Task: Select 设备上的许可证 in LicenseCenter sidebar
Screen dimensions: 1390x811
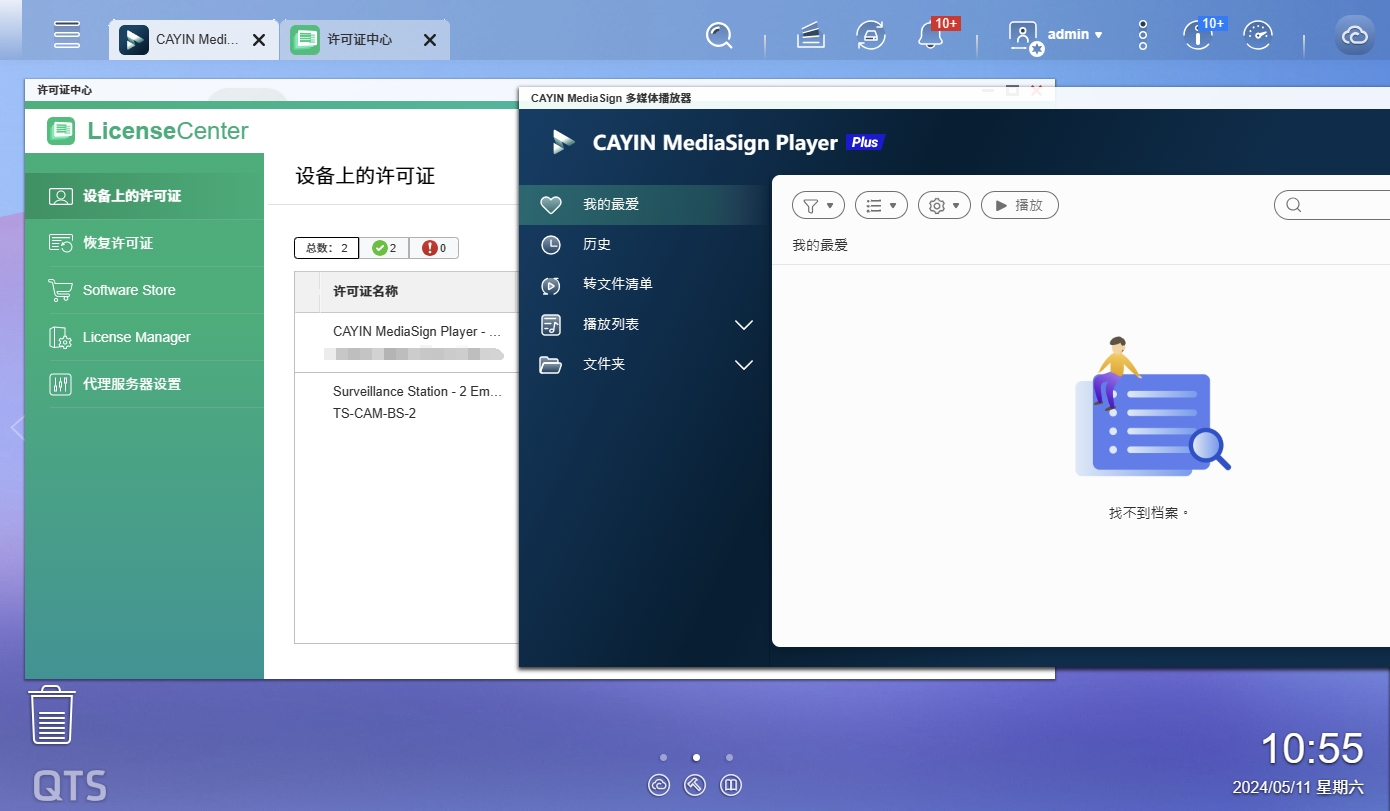Action: pos(144,196)
